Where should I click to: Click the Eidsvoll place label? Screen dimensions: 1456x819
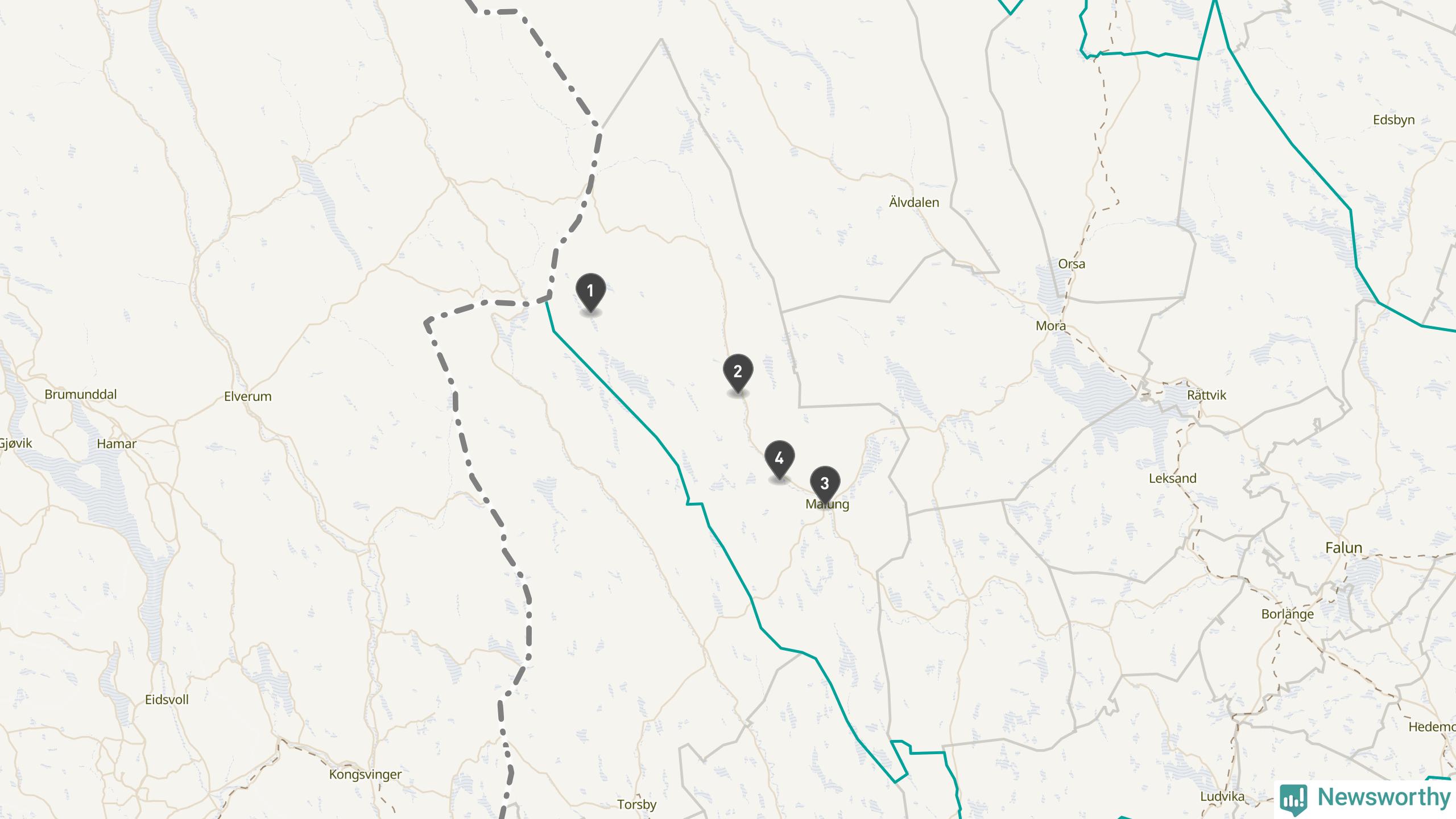167,700
